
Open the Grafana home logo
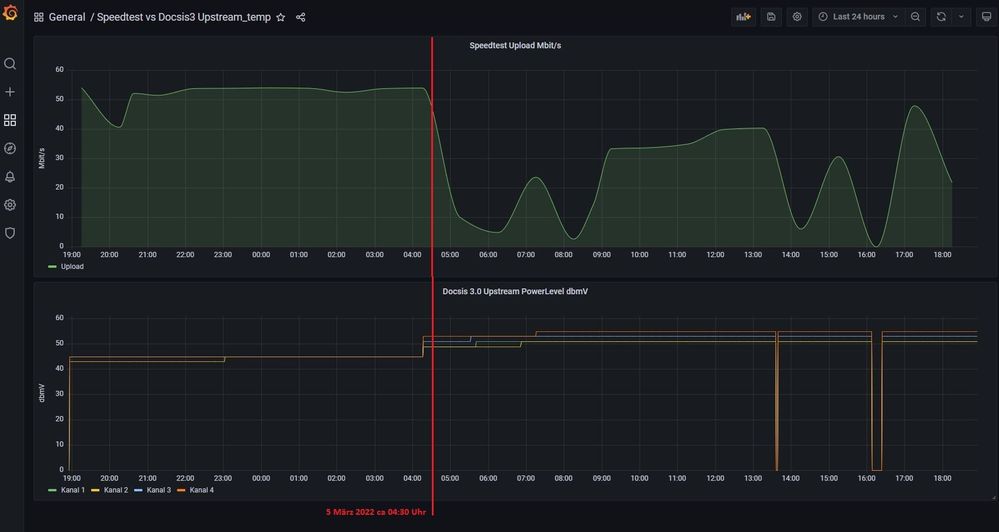click(10, 11)
